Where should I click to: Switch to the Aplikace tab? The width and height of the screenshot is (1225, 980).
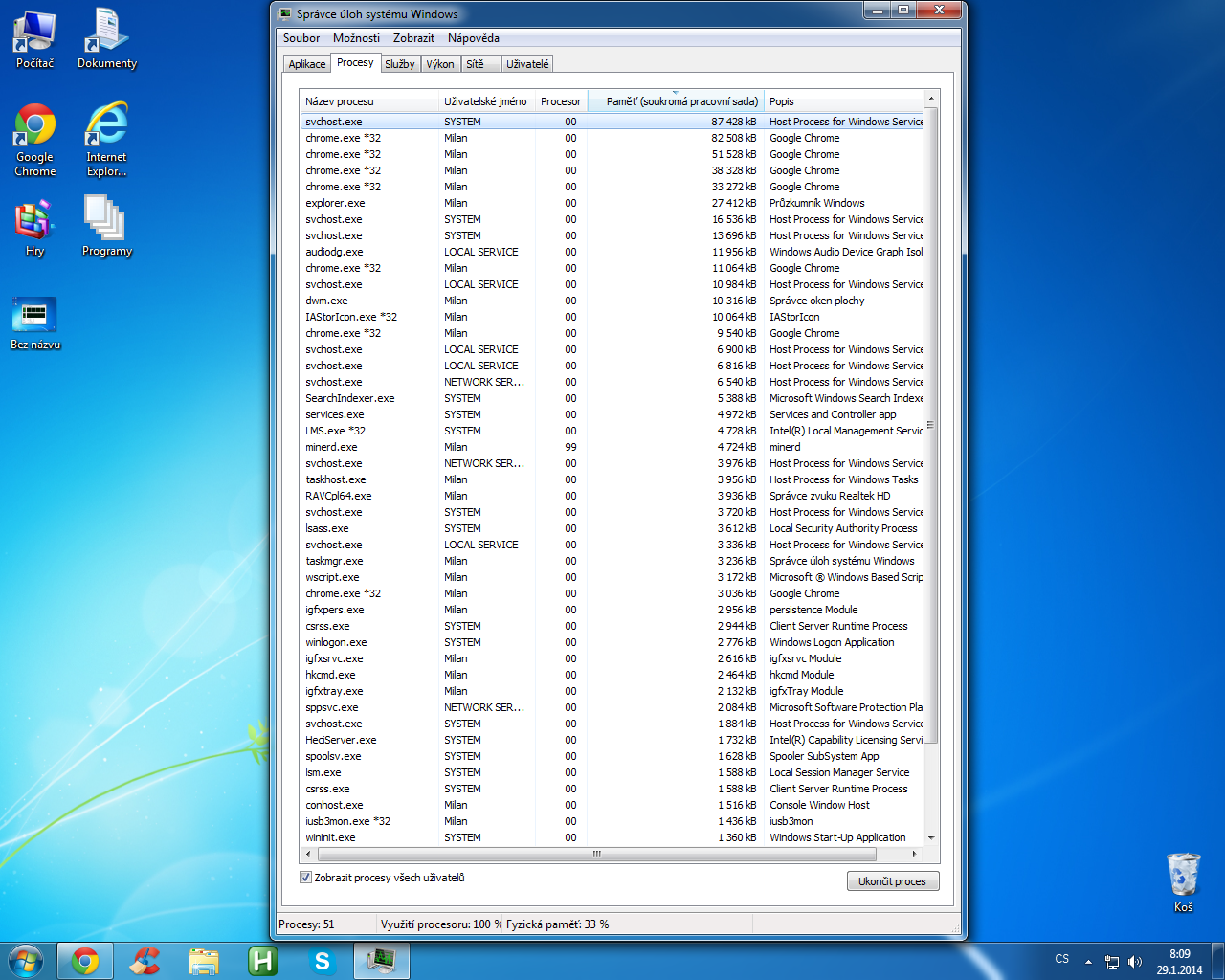pyautogui.click(x=307, y=64)
